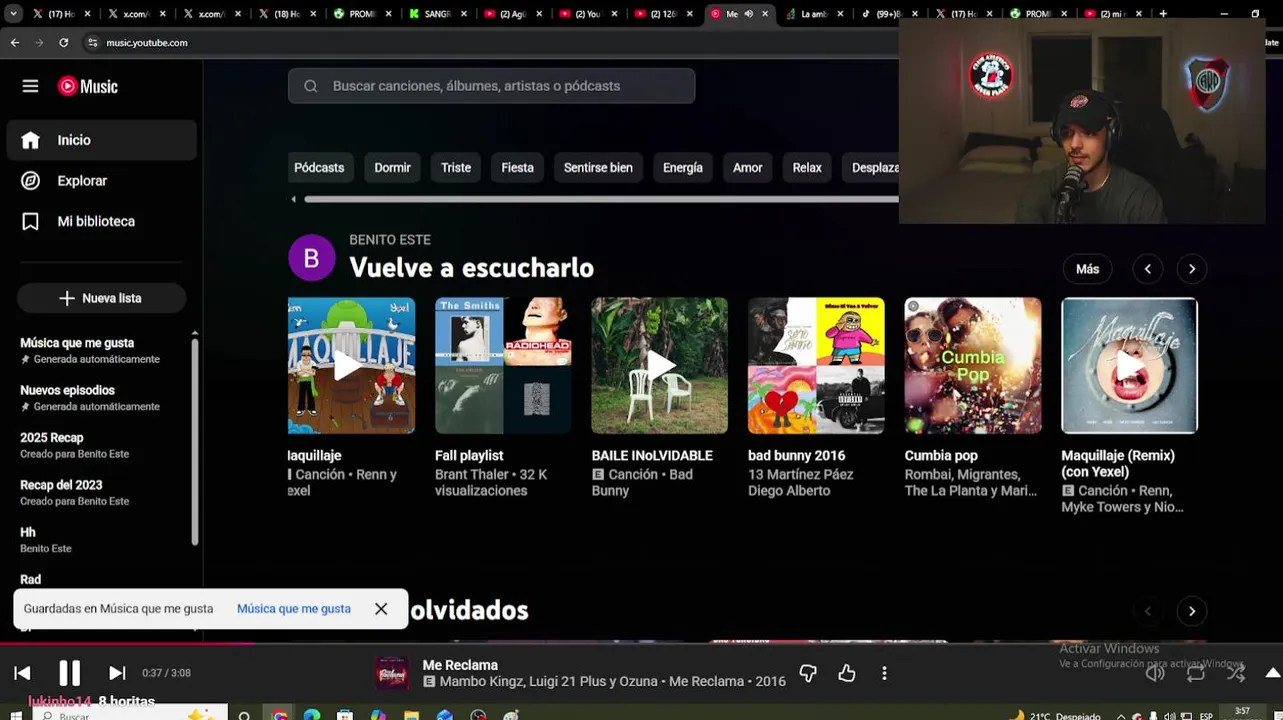1283x720 pixels.
Task: Create a new playlist with Nueva lista
Action: tap(101, 298)
